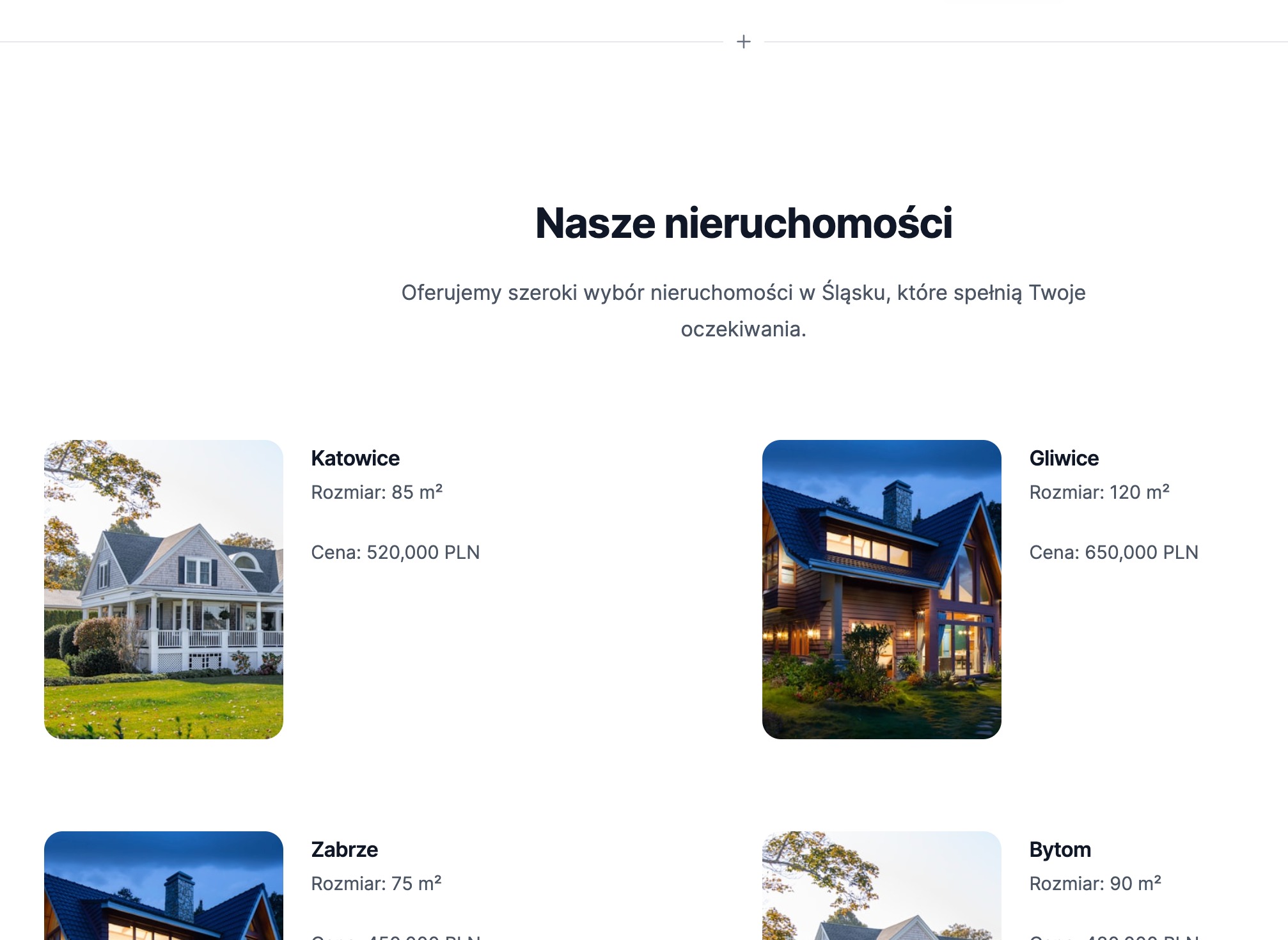Click the size 90 m² under Bytom

pyautogui.click(x=1095, y=883)
